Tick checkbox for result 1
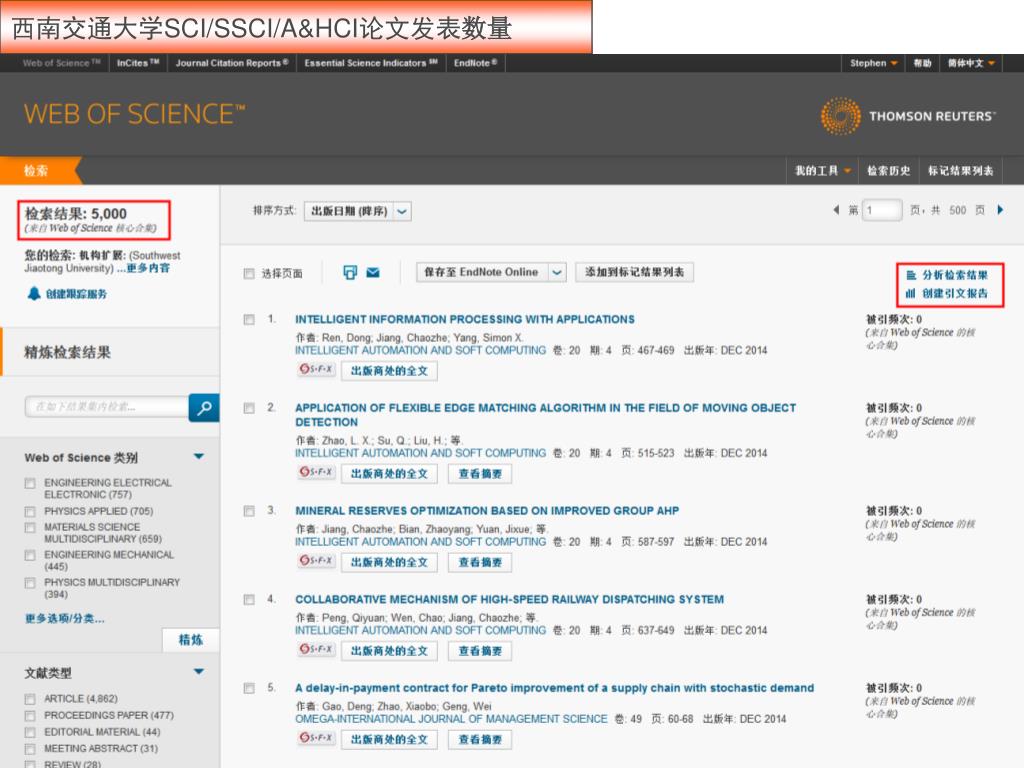 249,320
